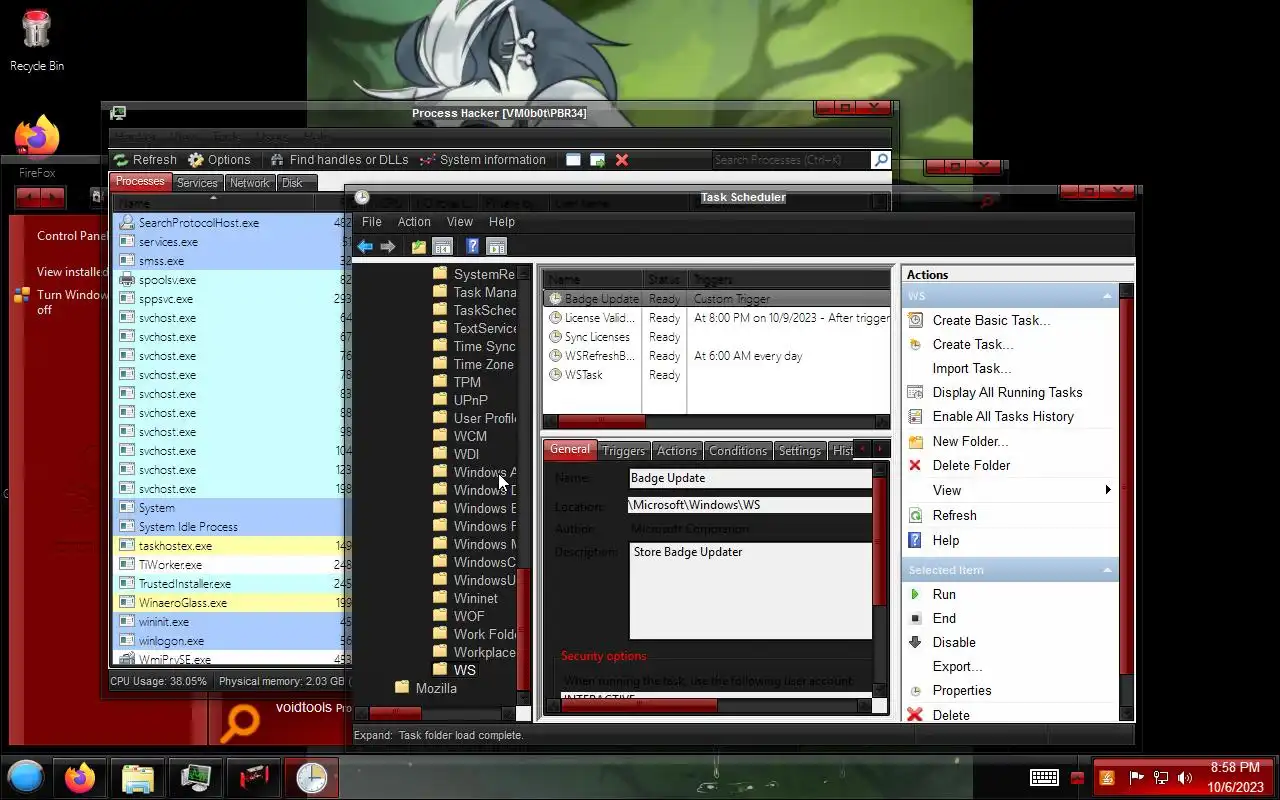This screenshot has width=1280, height=800.
Task: Click the Task Scheduler clock taskbar icon
Action: tap(312, 778)
